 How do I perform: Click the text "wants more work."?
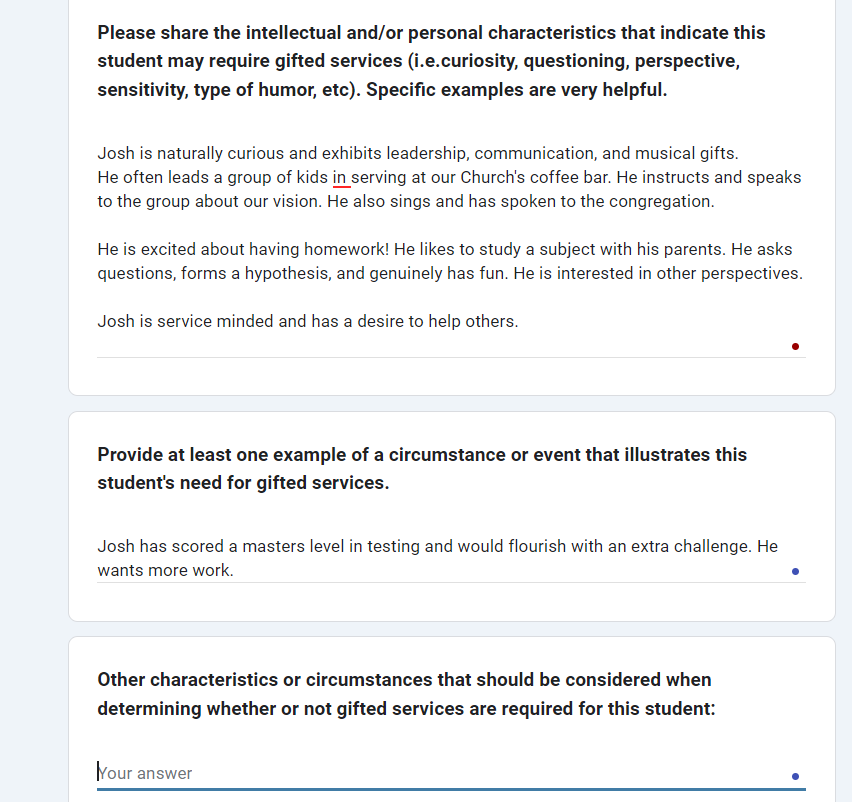tap(165, 571)
